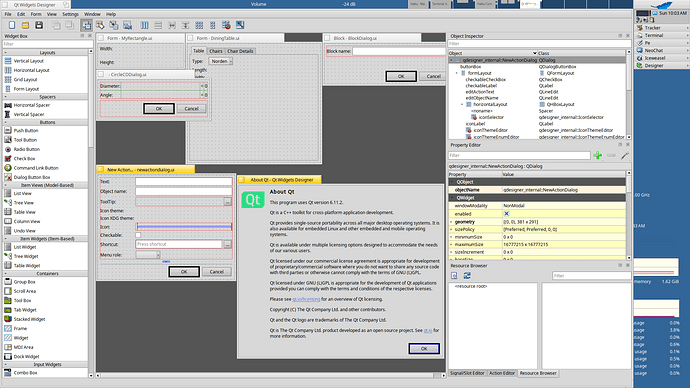690x388 pixels.
Task: Add dynamic property with green plus icon
Action: [x=598, y=155]
